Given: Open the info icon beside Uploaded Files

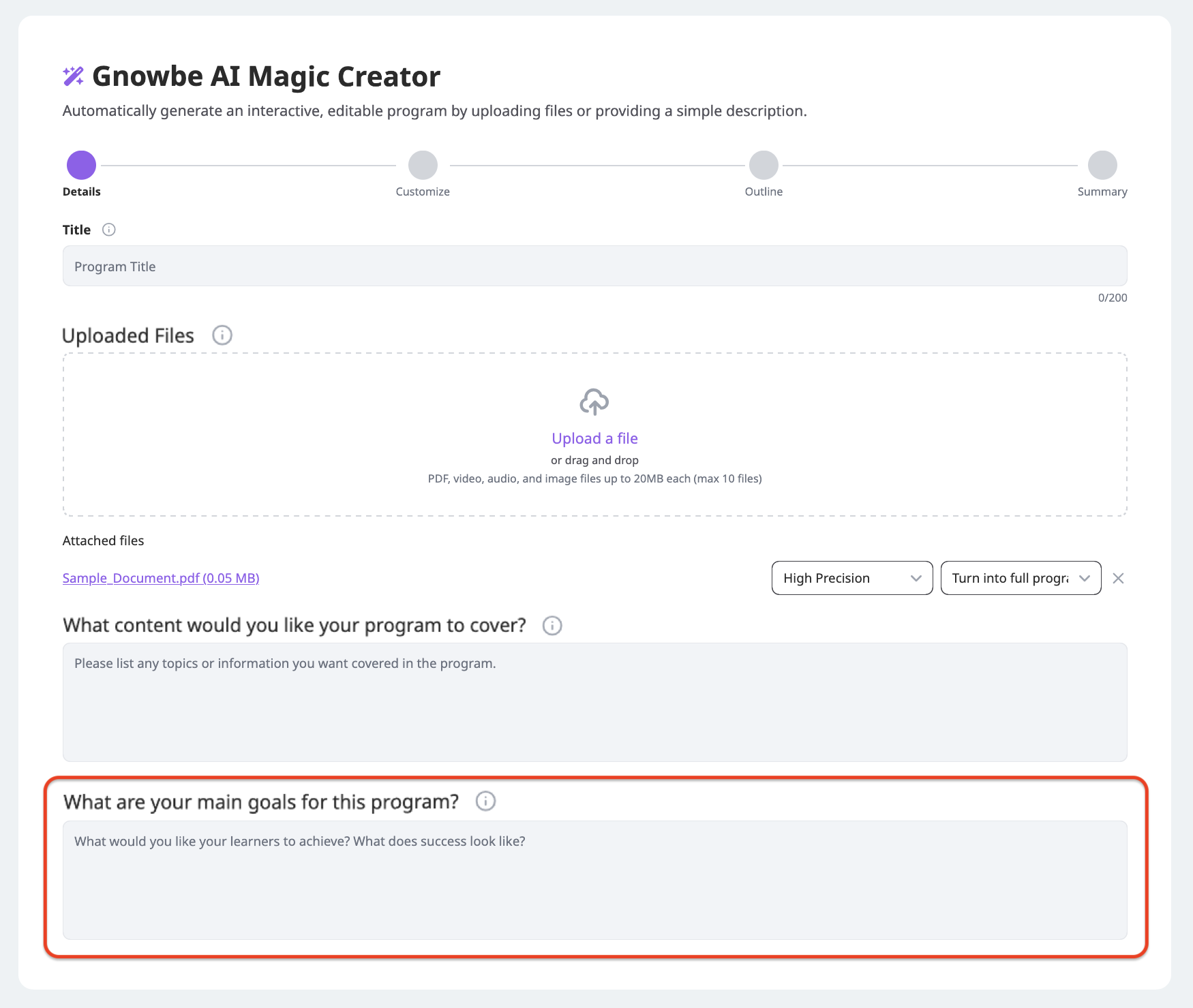Looking at the screenshot, I should [x=222, y=335].
